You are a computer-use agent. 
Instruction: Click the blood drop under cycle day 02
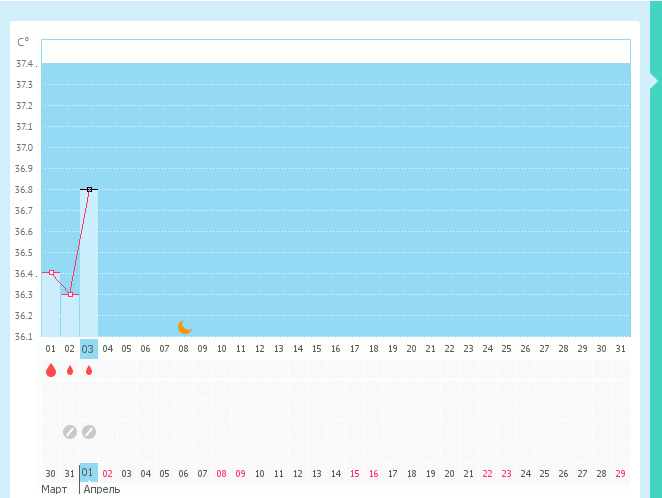coord(70,370)
